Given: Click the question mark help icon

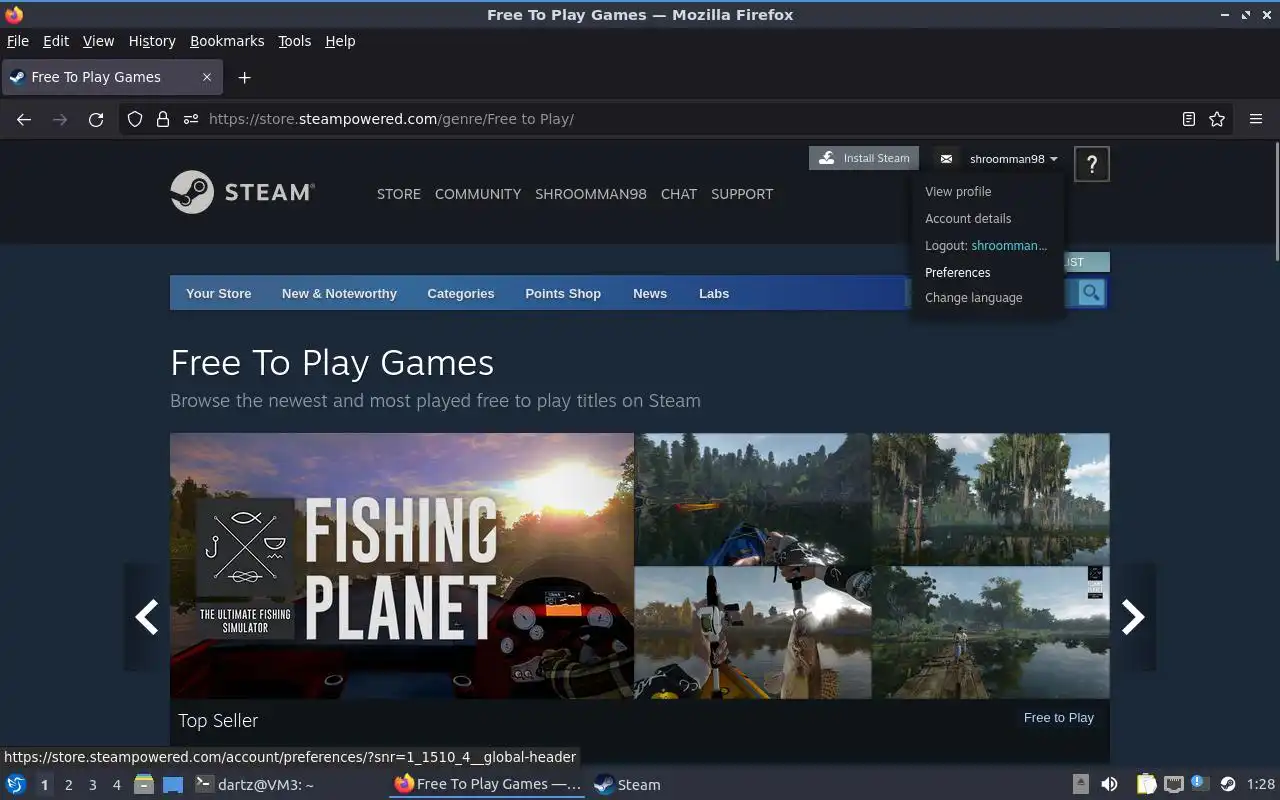Looking at the screenshot, I should pos(1091,164).
